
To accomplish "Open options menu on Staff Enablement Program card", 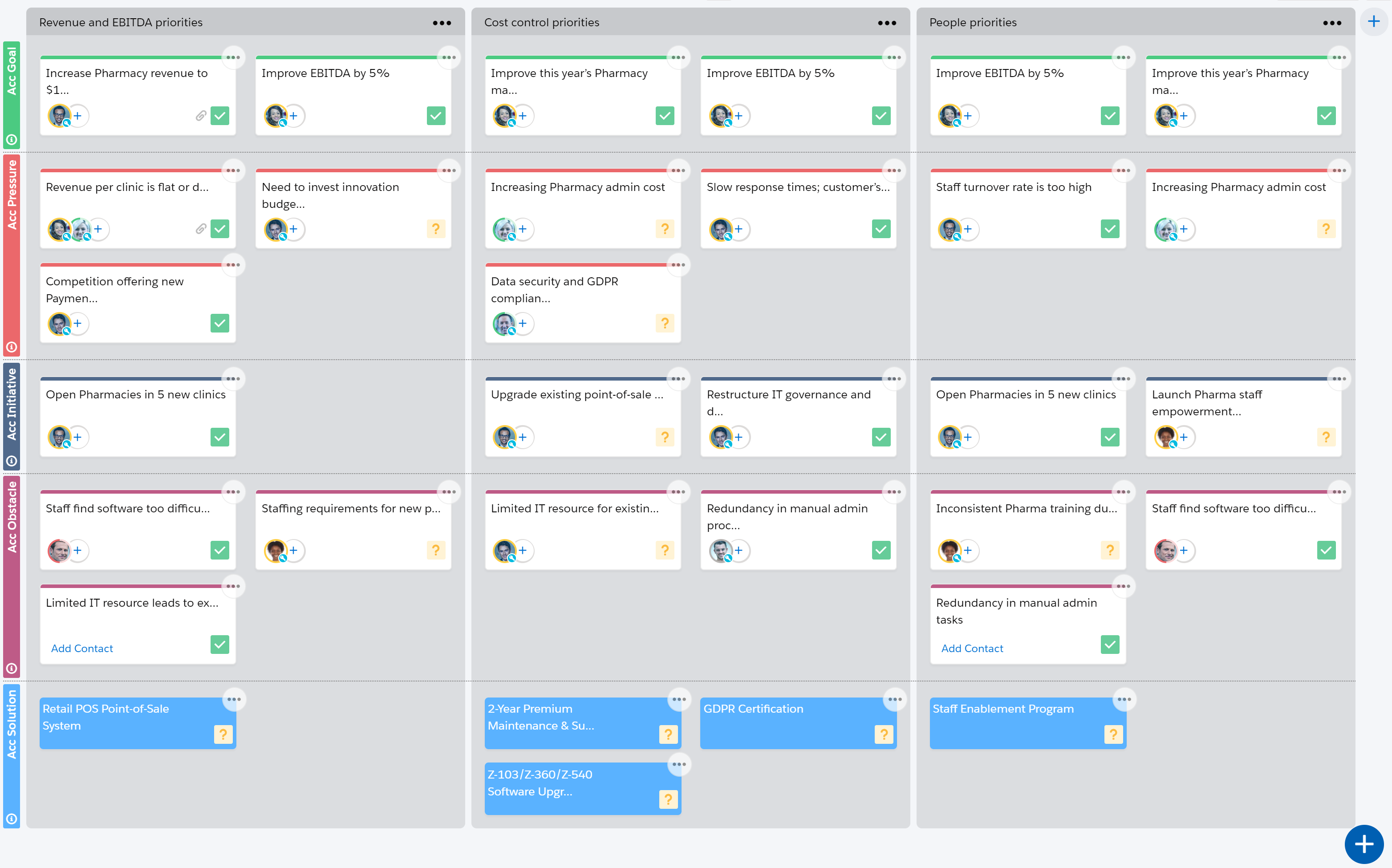I will [x=1124, y=699].
